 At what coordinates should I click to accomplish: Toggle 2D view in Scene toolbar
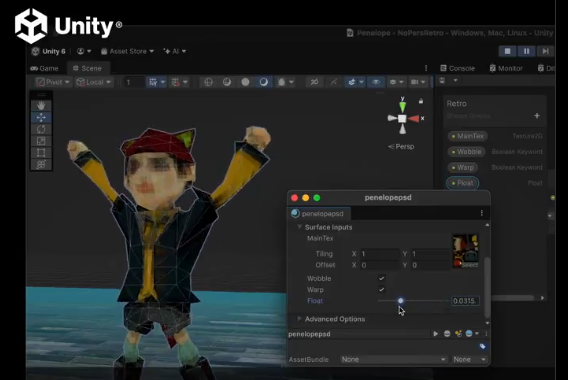[x=314, y=82]
